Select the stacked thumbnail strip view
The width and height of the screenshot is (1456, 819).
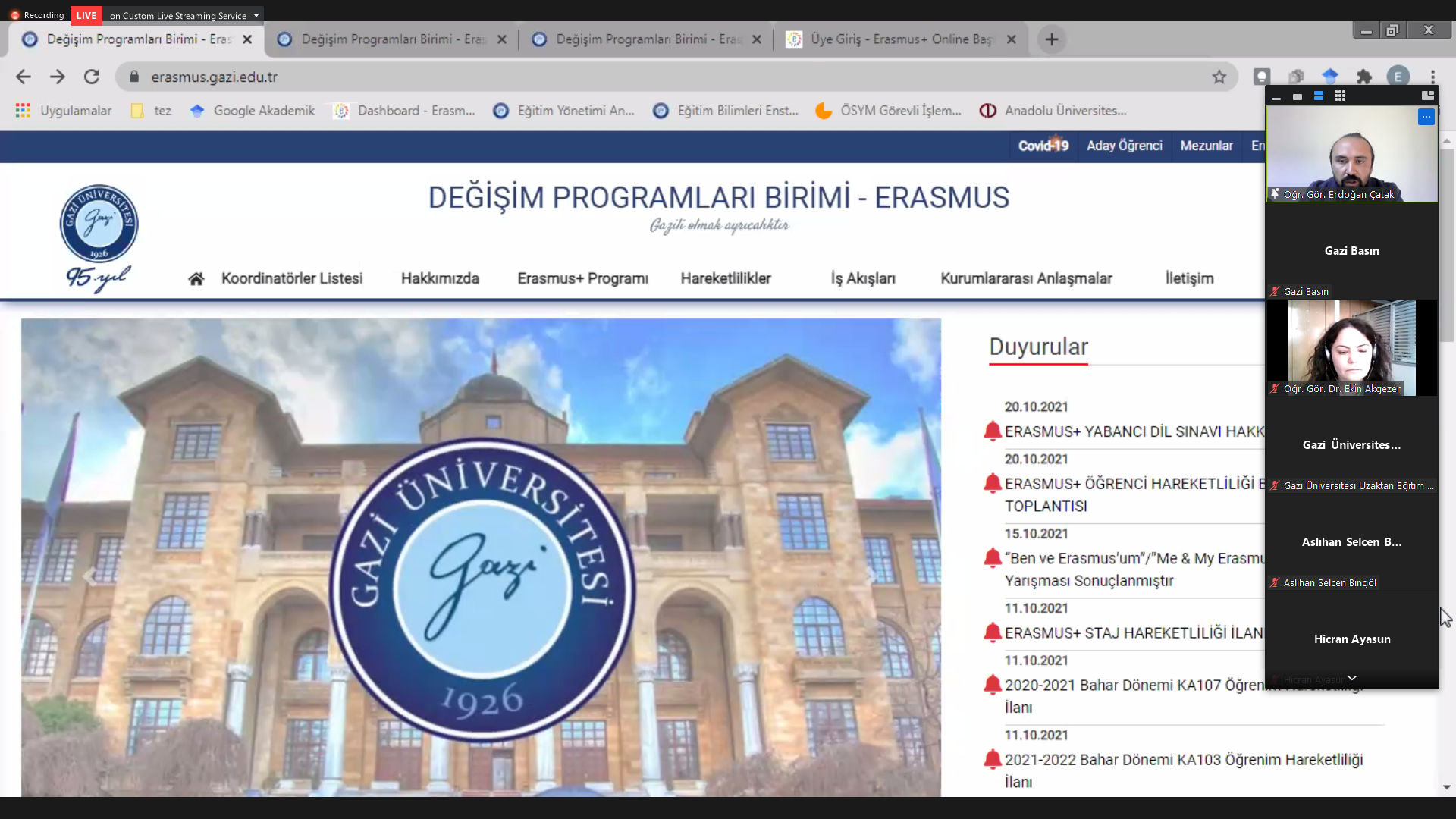pos(1319,96)
